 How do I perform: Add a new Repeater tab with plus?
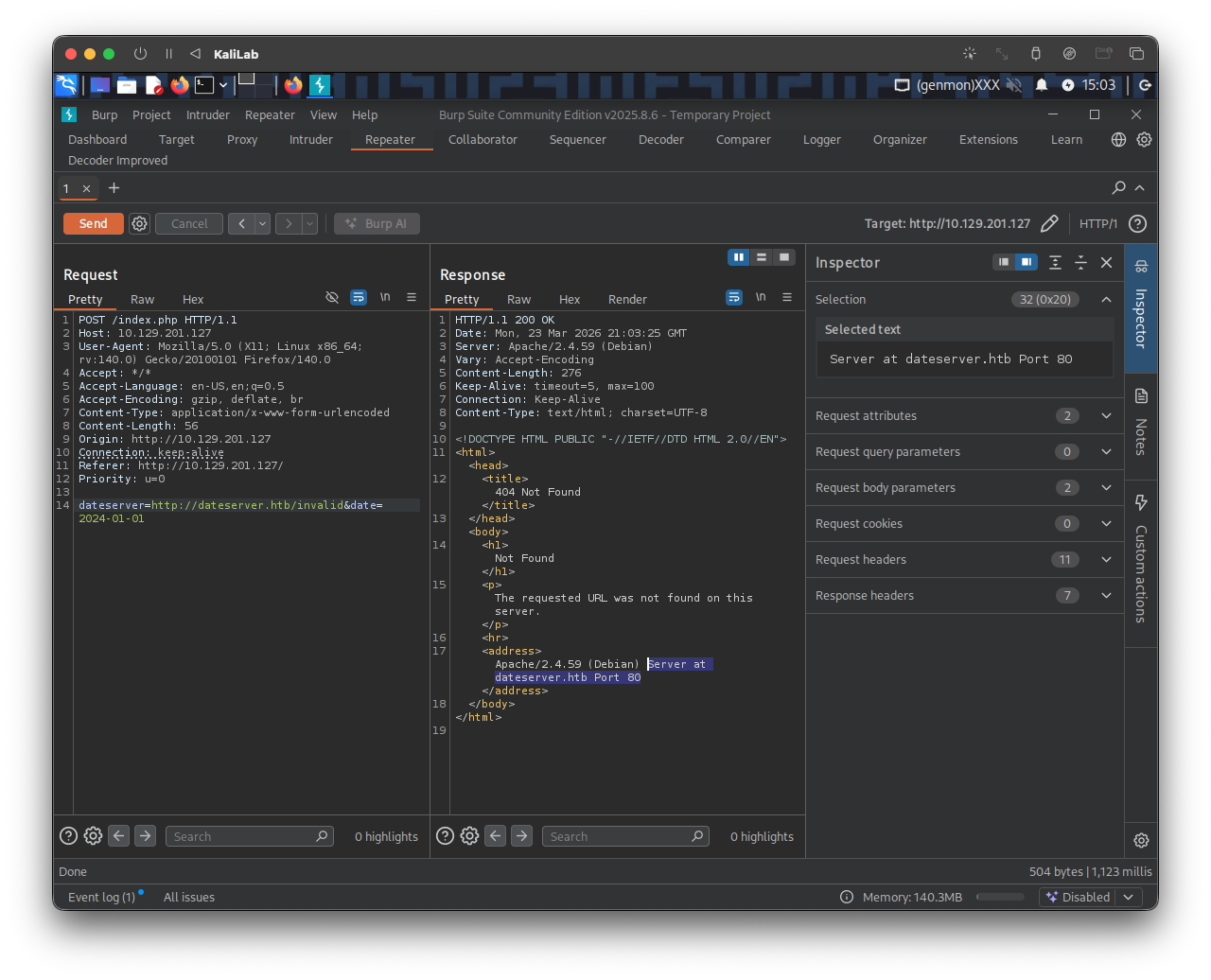click(x=114, y=188)
